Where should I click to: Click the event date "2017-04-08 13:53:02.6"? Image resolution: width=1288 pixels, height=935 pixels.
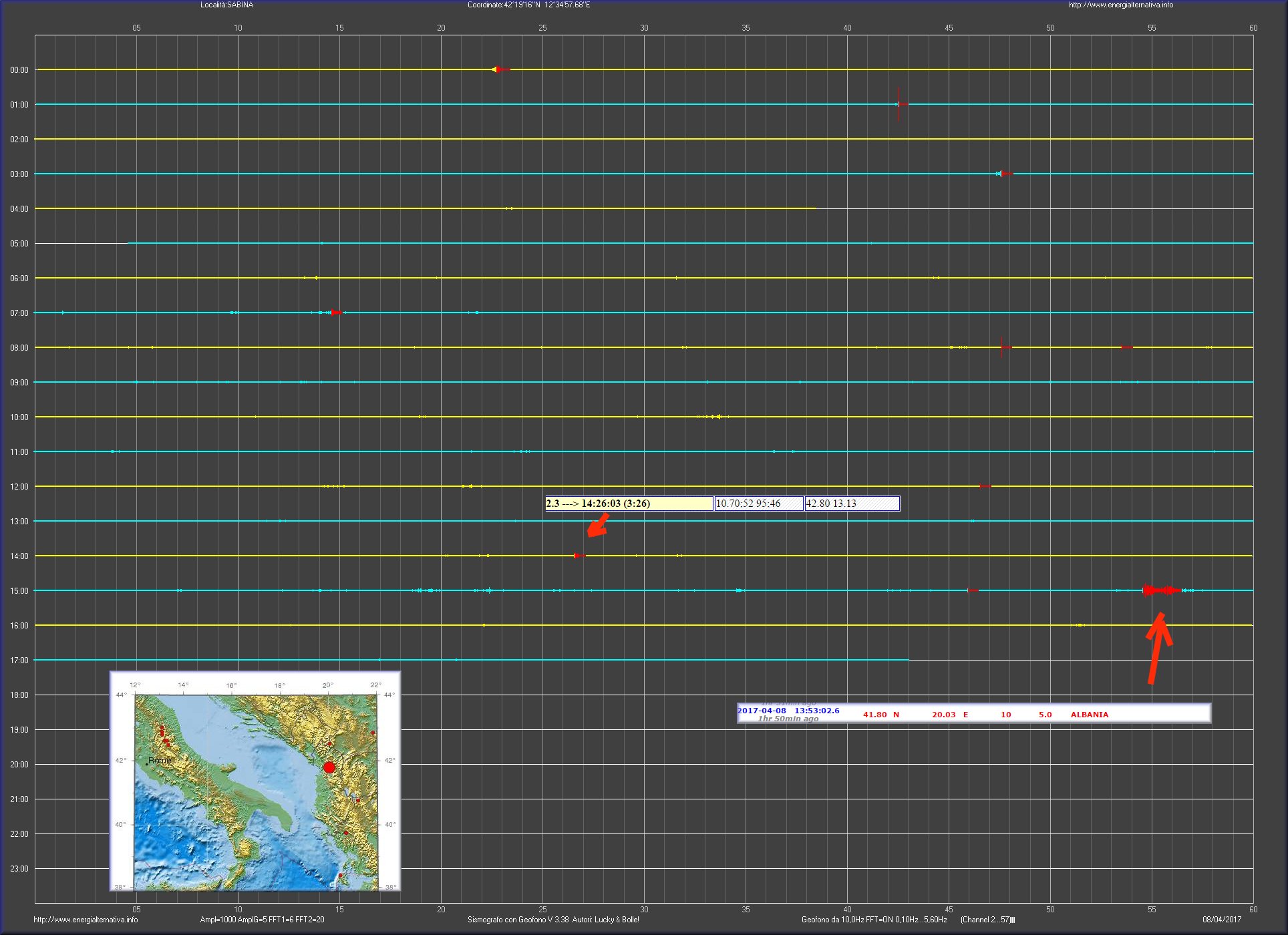788,711
